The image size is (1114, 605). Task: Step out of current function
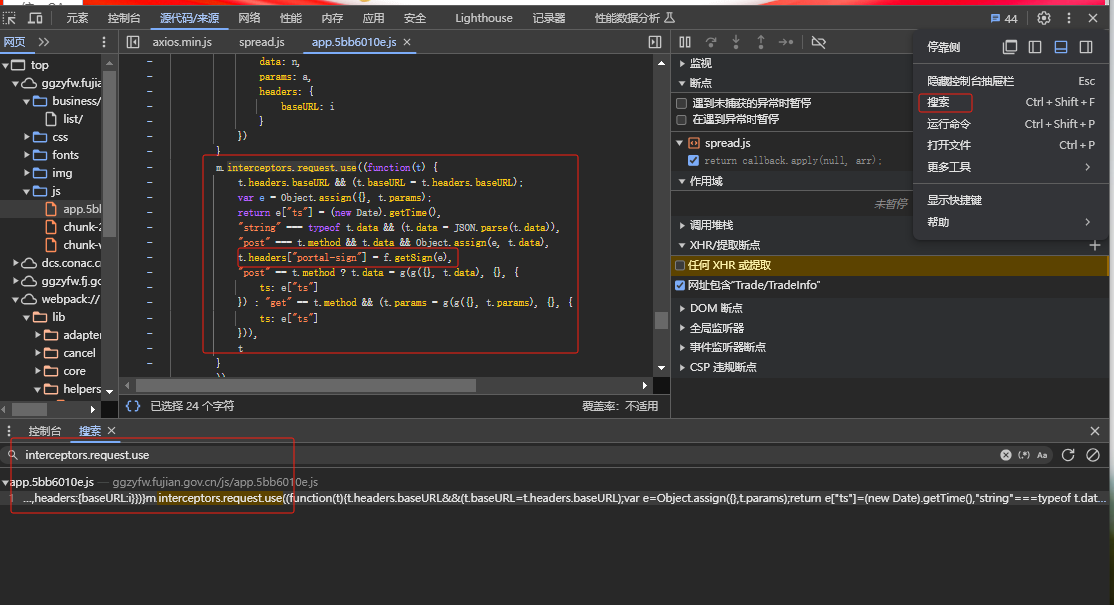click(761, 42)
